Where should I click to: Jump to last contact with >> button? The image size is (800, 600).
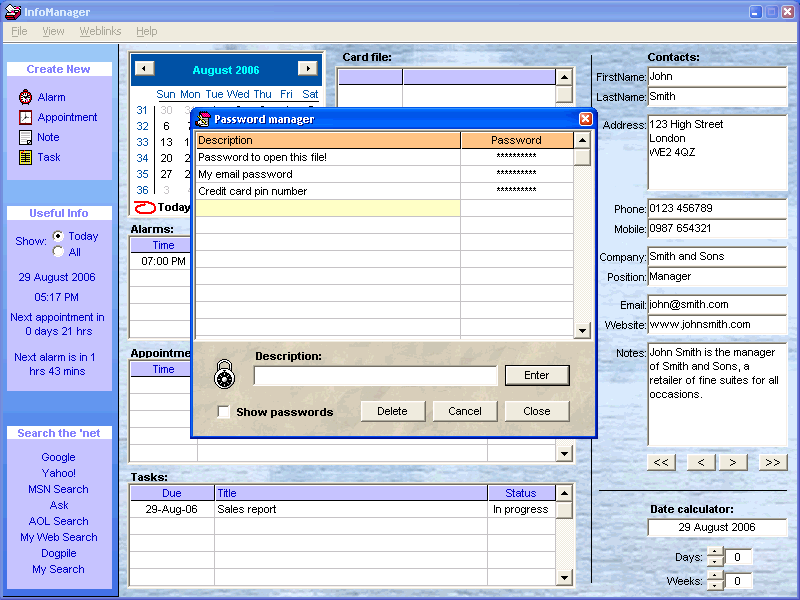[771, 462]
